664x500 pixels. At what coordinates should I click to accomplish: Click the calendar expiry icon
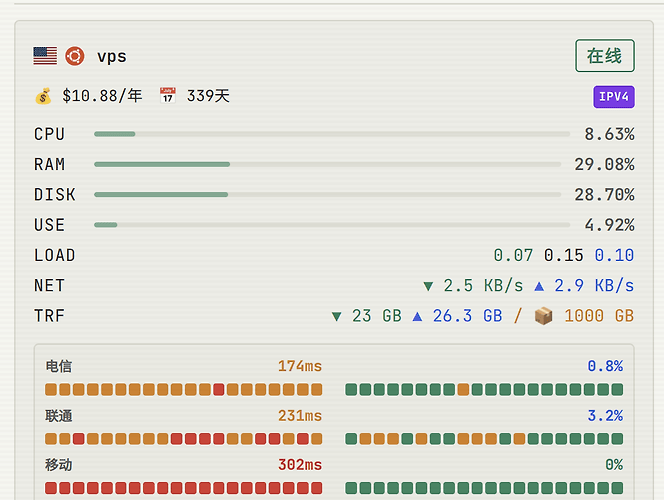click(168, 96)
